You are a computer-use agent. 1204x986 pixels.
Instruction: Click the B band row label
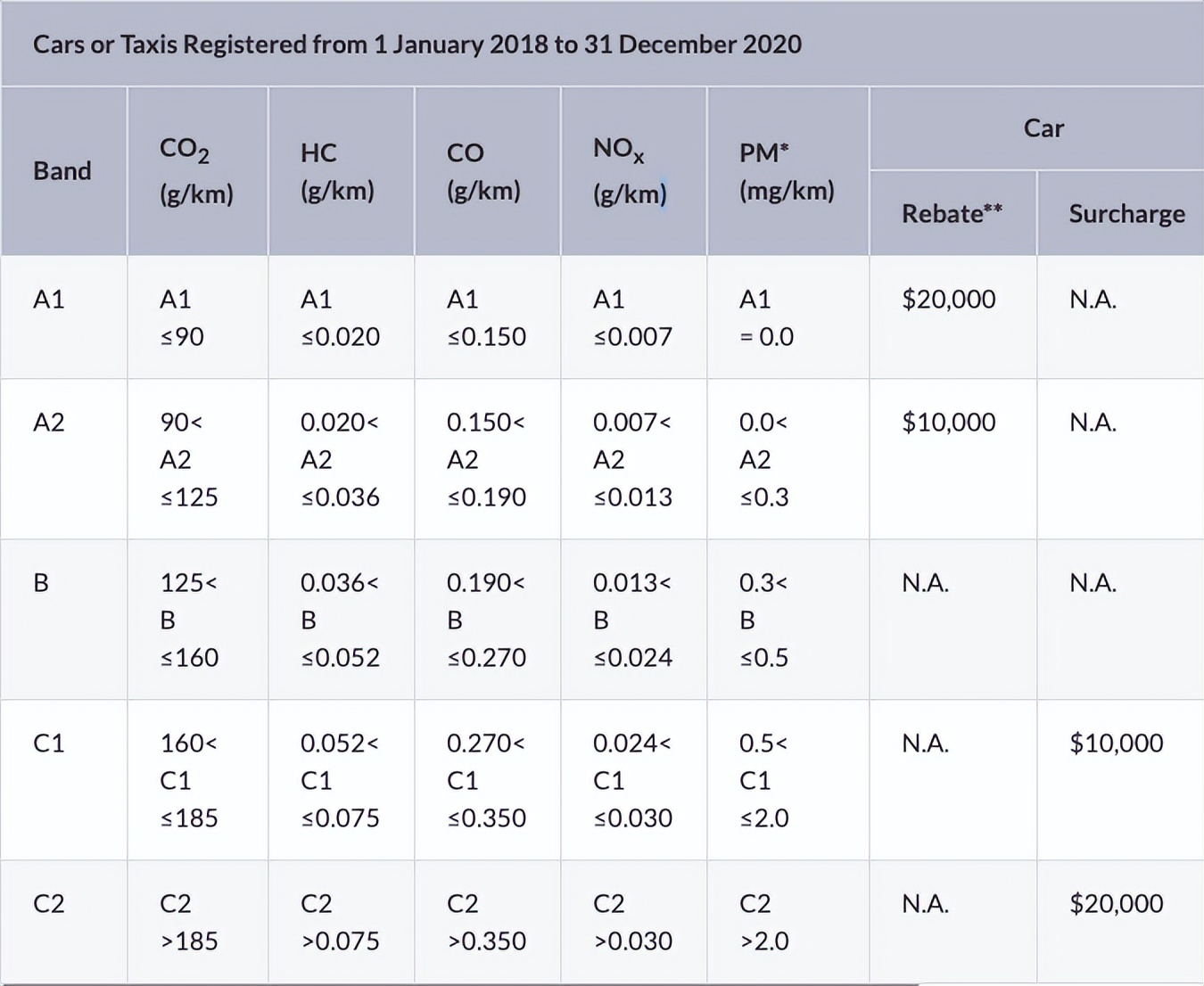(x=41, y=582)
